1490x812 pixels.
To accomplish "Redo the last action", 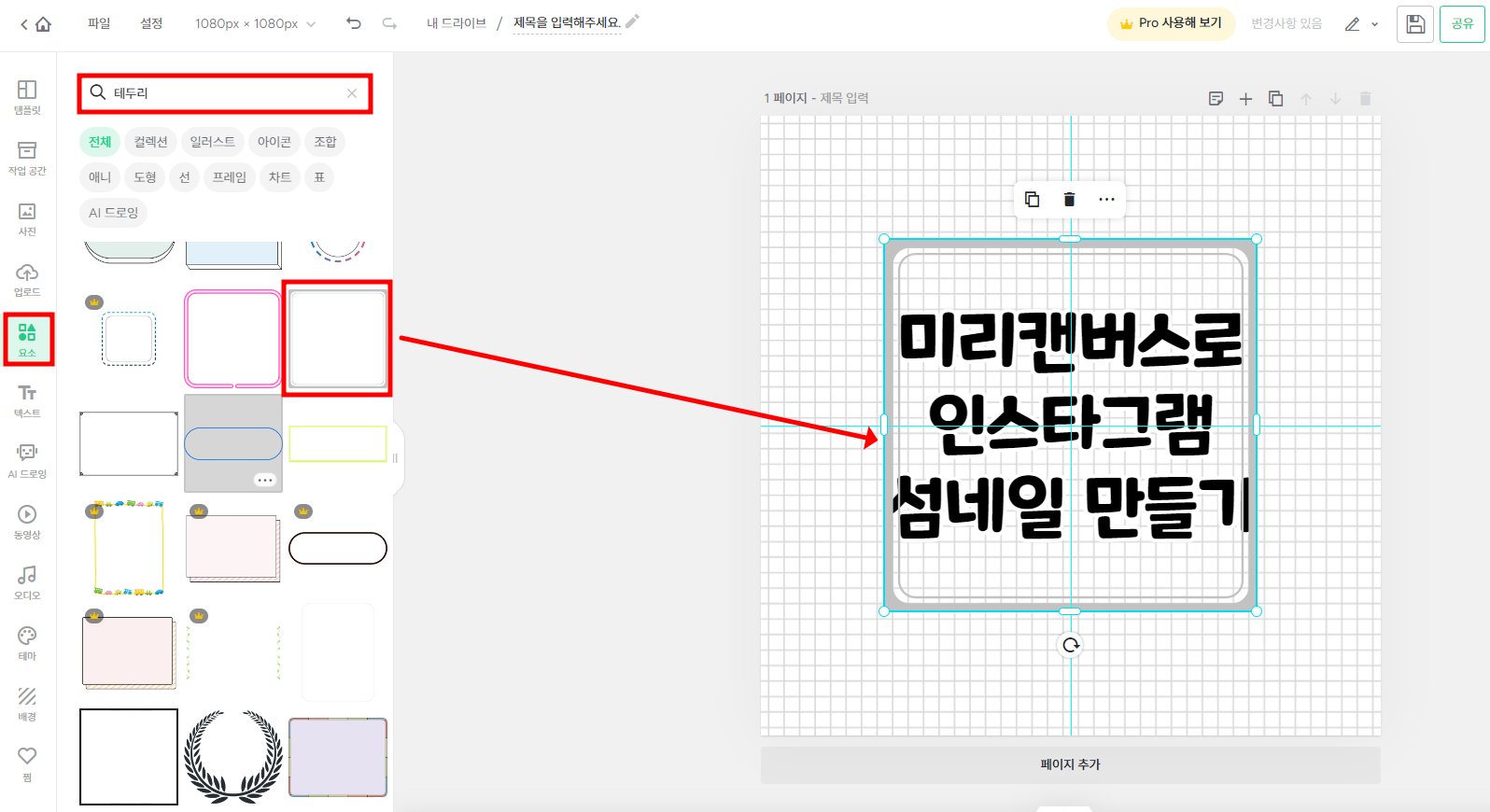I will (x=389, y=23).
